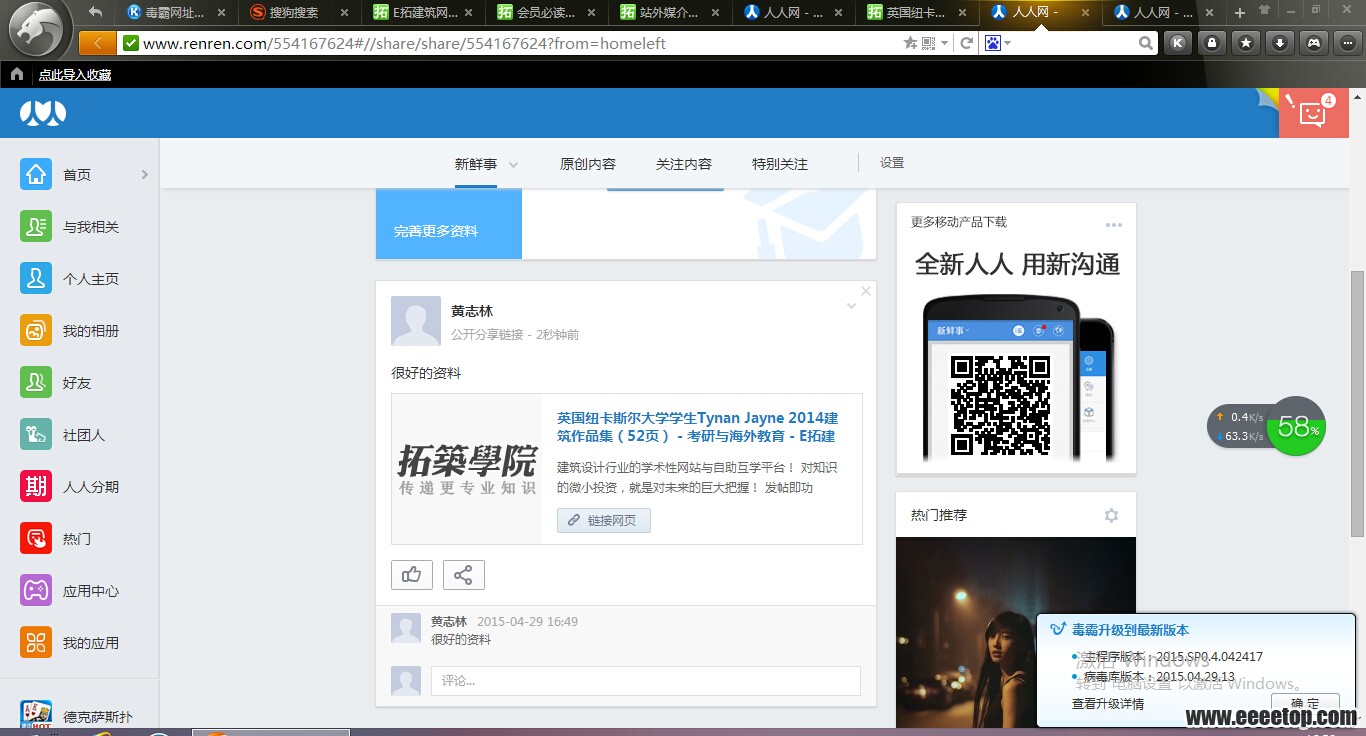Click the QR code in mobile download panel
1366x736 pixels.
(x=1000, y=405)
